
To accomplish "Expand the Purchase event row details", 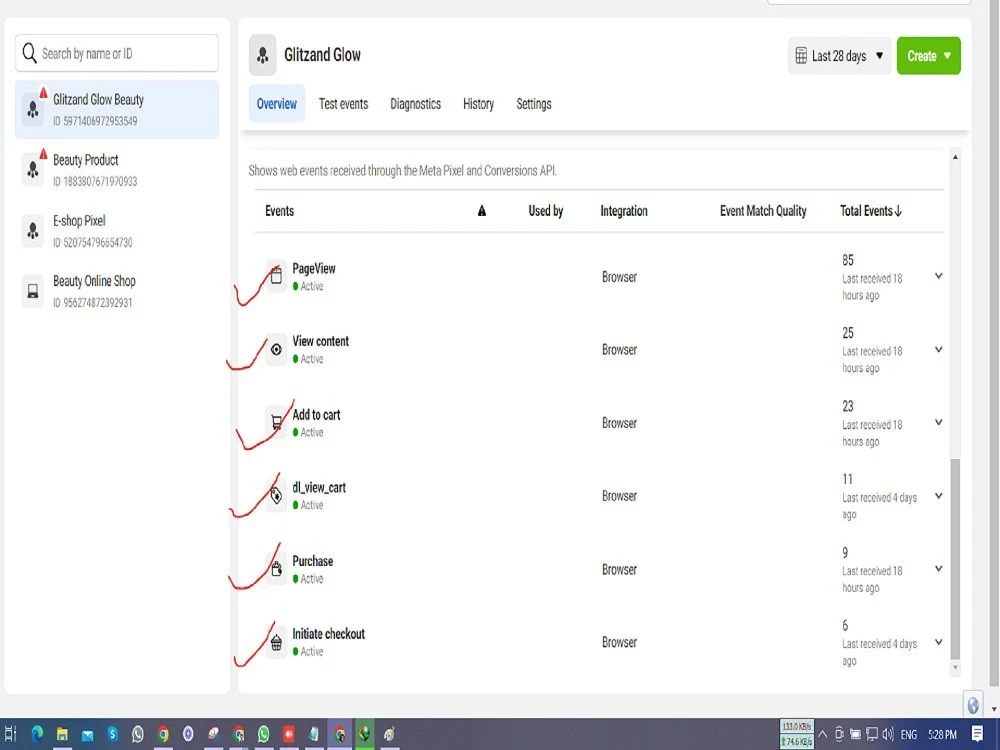I will 938,569.
